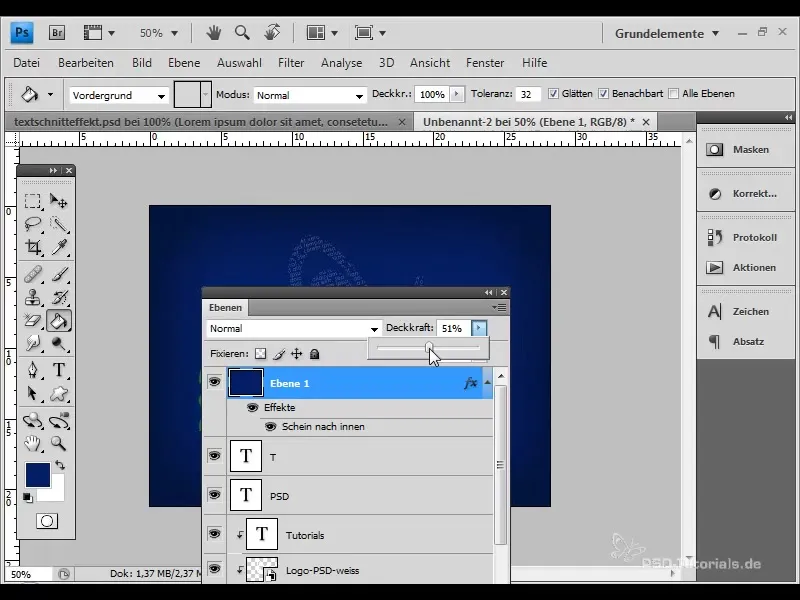Hide the Tutorials text layer
The width and height of the screenshot is (800, 600).
[214, 534]
